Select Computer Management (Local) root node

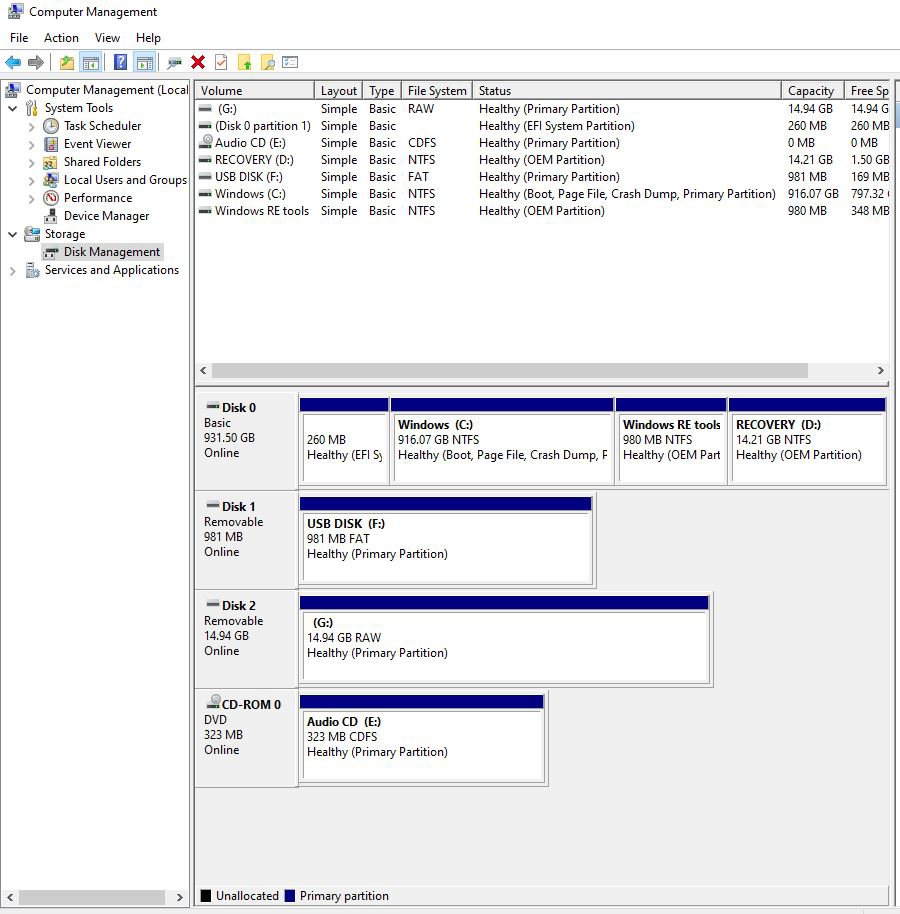(107, 90)
